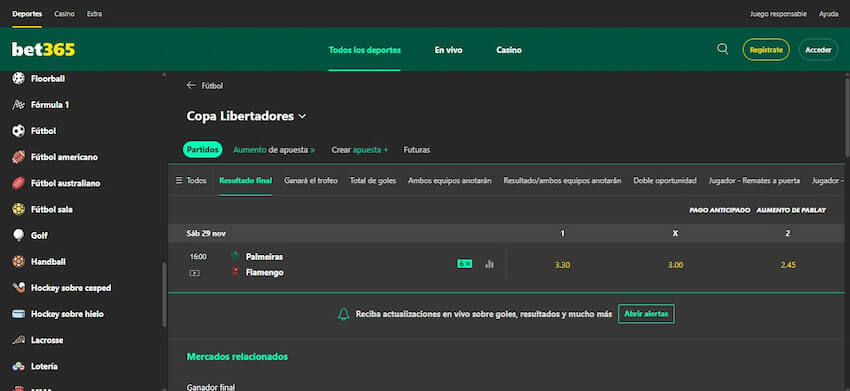Click the Sáb 29 nov date header
850x391 pixels.
[206, 234]
